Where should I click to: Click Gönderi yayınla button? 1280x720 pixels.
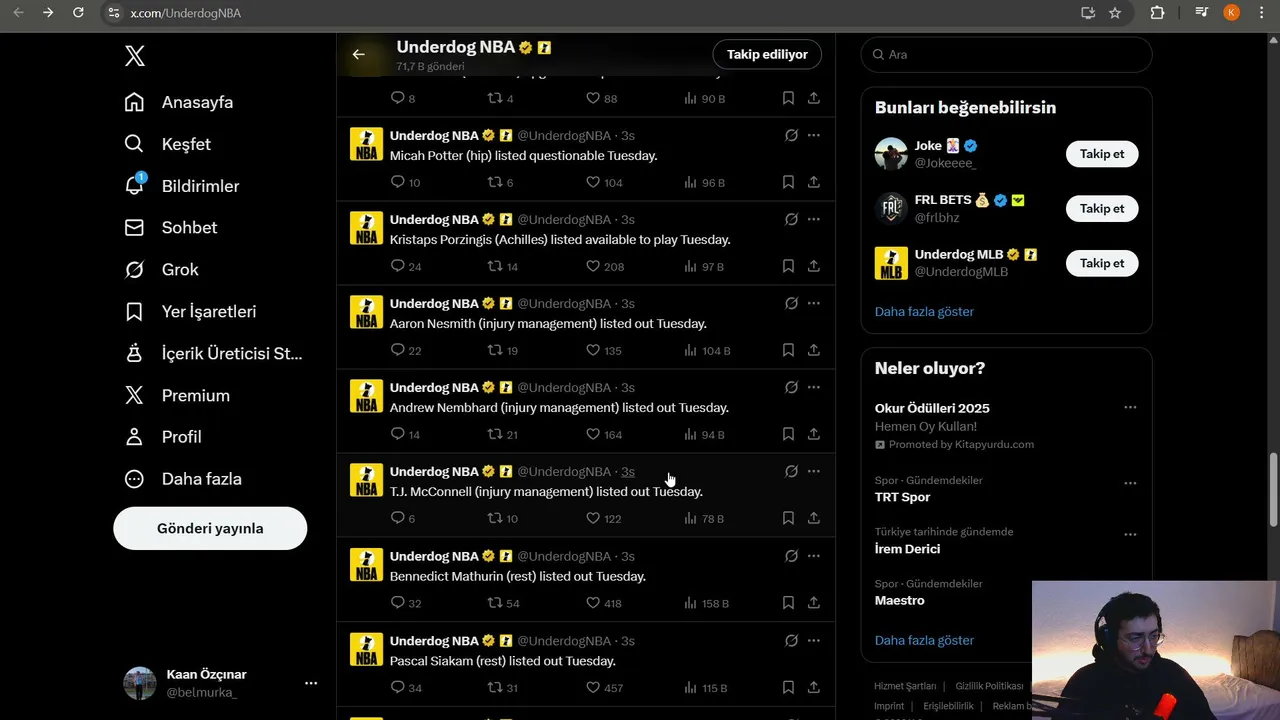tap(210, 528)
